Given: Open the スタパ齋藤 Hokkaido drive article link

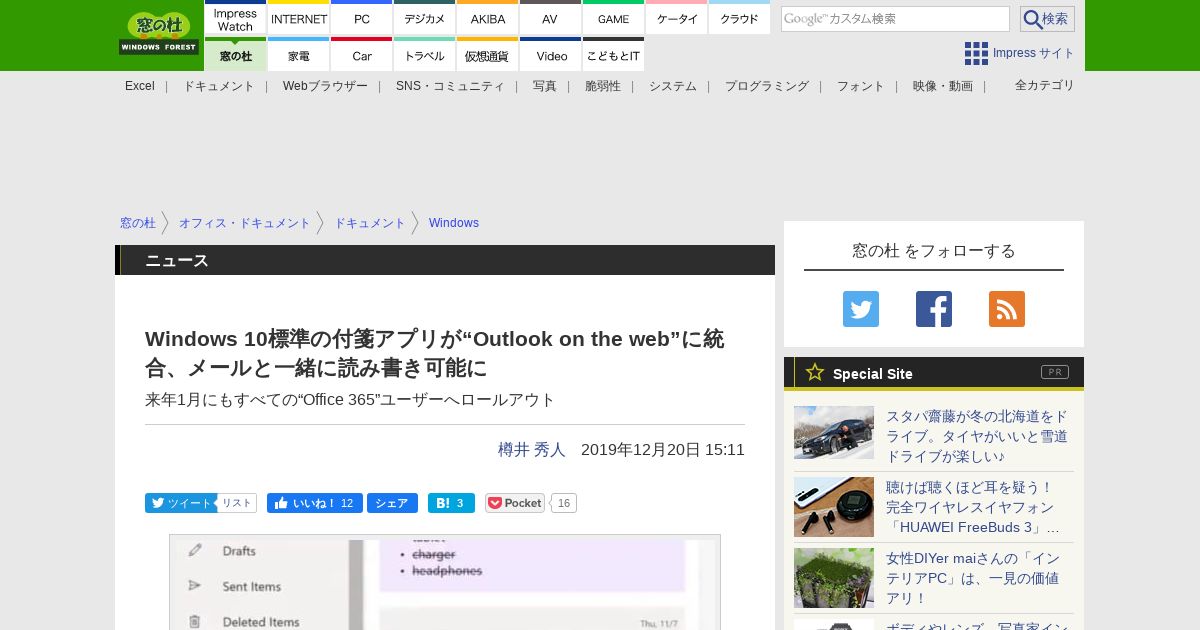Looking at the screenshot, I should [977, 436].
